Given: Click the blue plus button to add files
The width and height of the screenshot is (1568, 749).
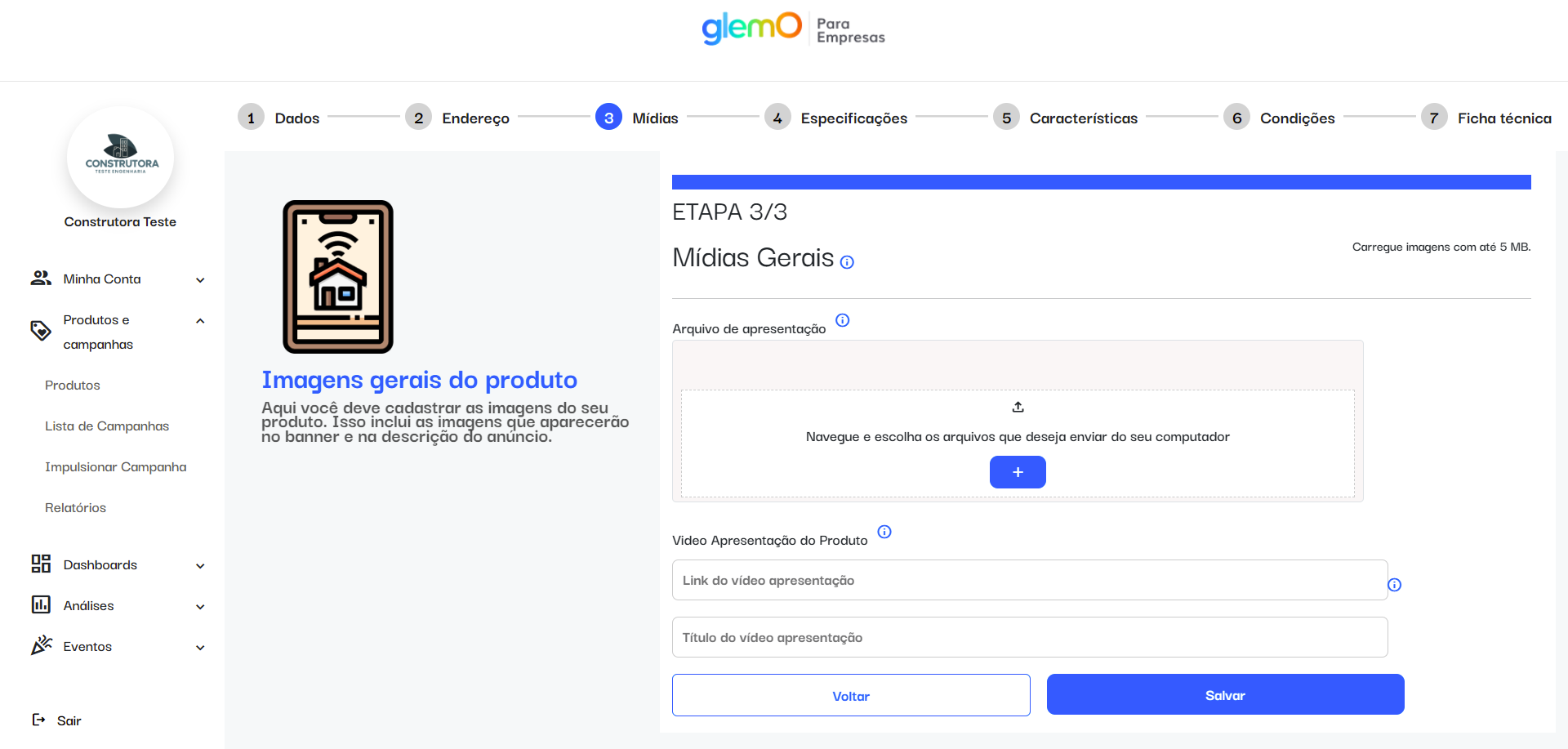Looking at the screenshot, I should pyautogui.click(x=1018, y=472).
